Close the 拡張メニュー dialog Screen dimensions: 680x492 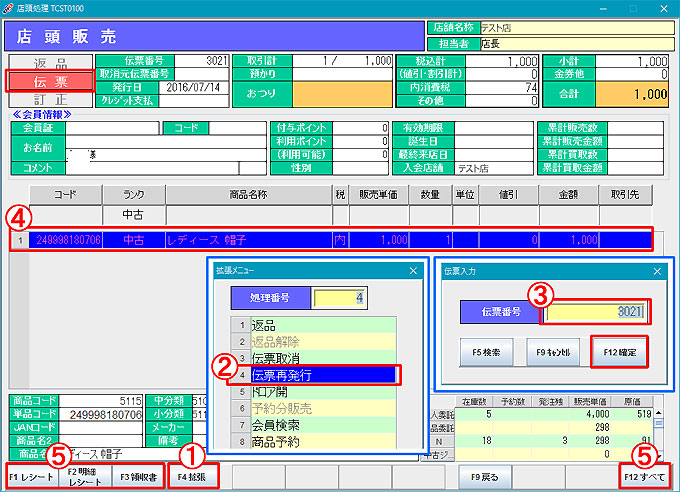[x=413, y=271]
